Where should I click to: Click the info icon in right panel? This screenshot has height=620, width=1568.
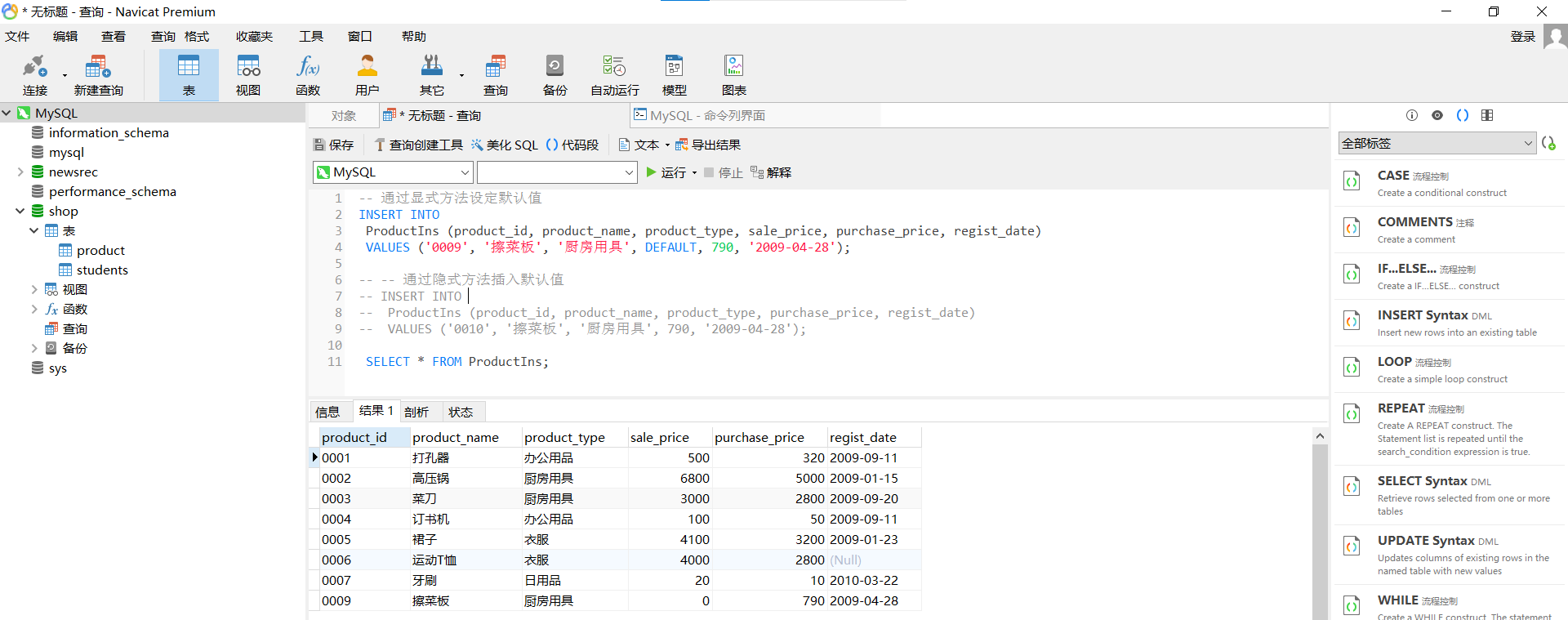point(1412,115)
